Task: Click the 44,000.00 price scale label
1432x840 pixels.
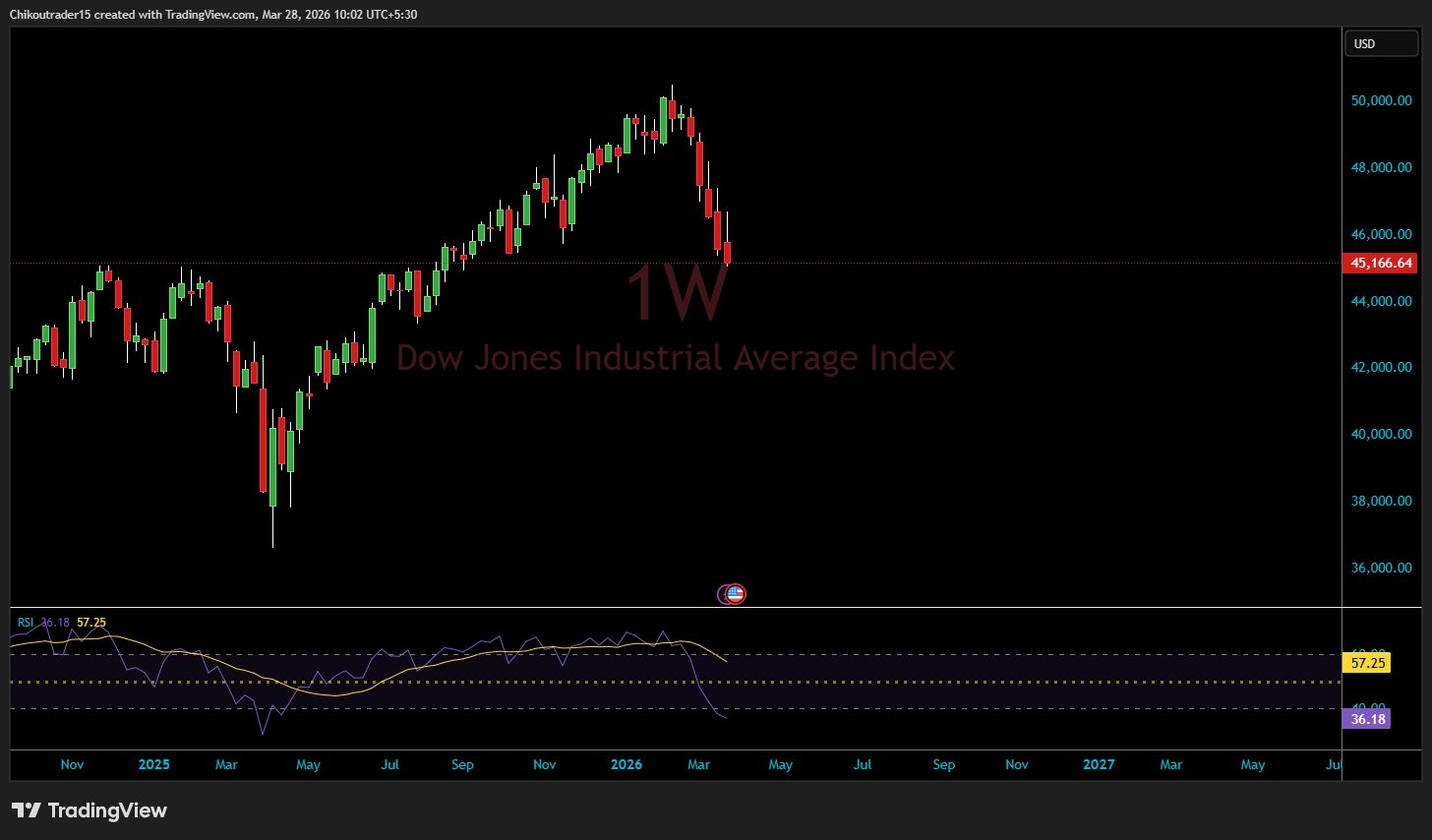Action: coord(1382,301)
